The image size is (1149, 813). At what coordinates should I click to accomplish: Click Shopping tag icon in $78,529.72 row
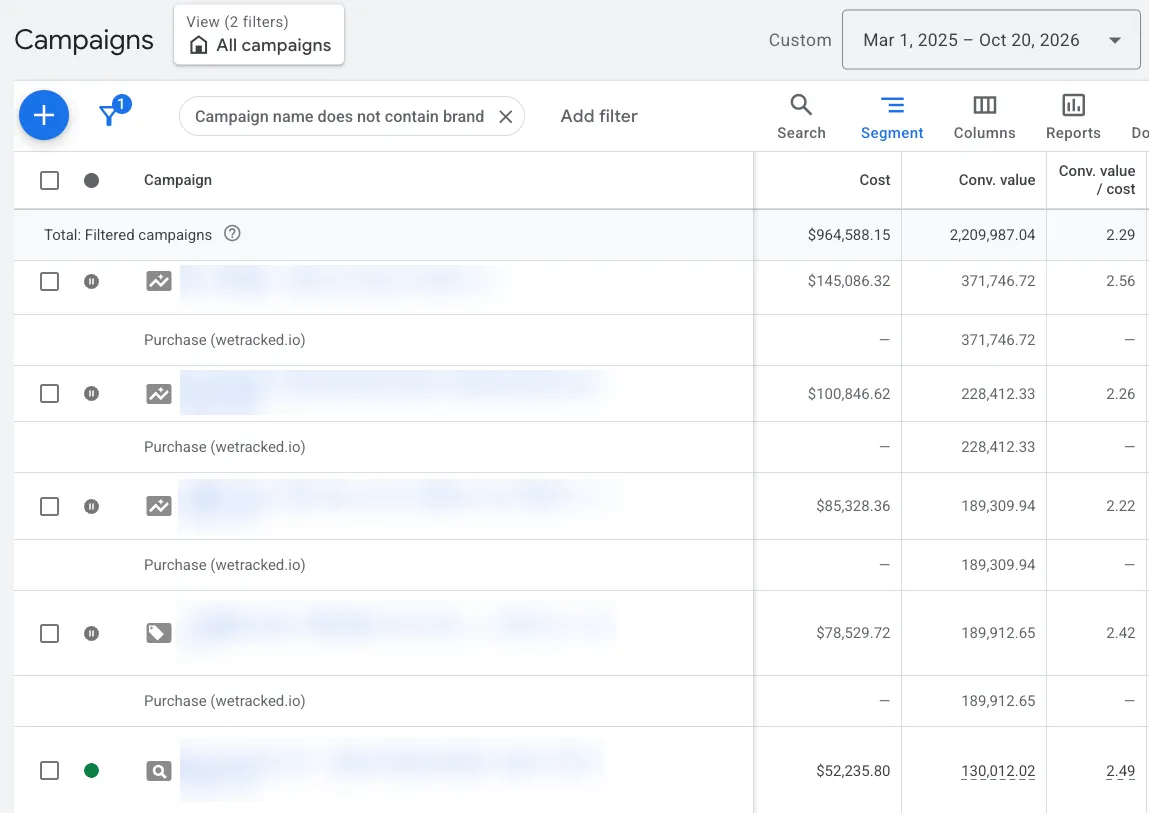point(159,633)
